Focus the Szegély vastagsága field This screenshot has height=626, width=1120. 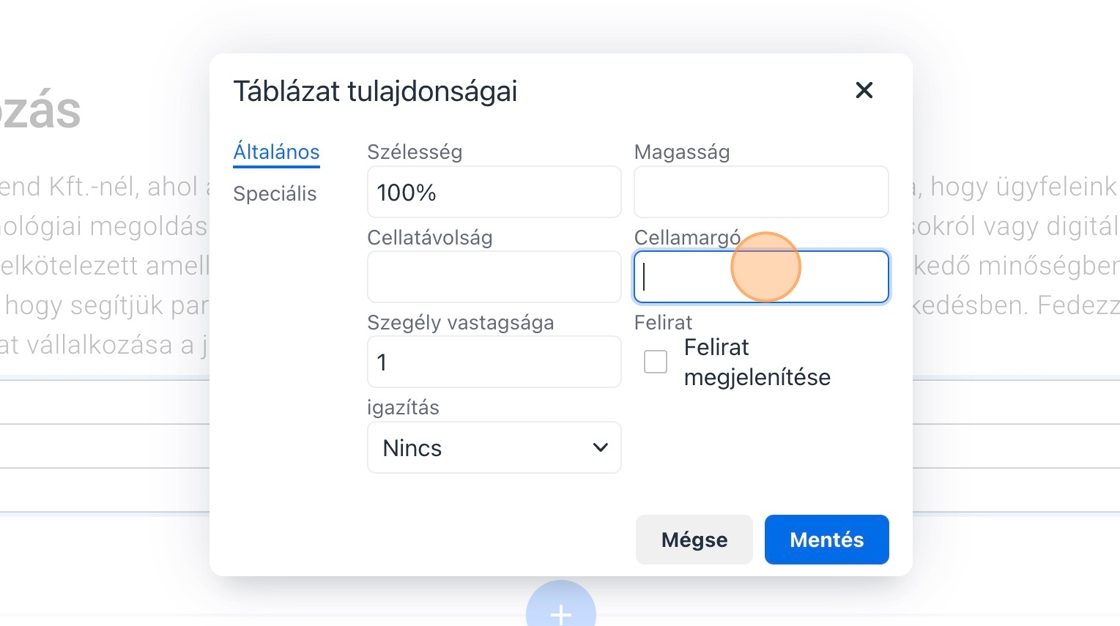[494, 362]
